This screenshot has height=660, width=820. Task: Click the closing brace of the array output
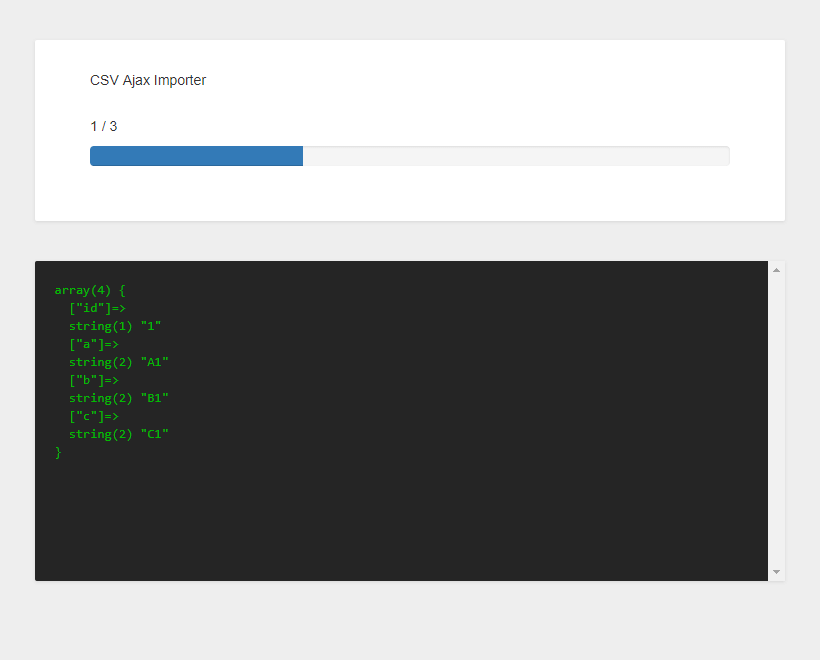point(58,452)
